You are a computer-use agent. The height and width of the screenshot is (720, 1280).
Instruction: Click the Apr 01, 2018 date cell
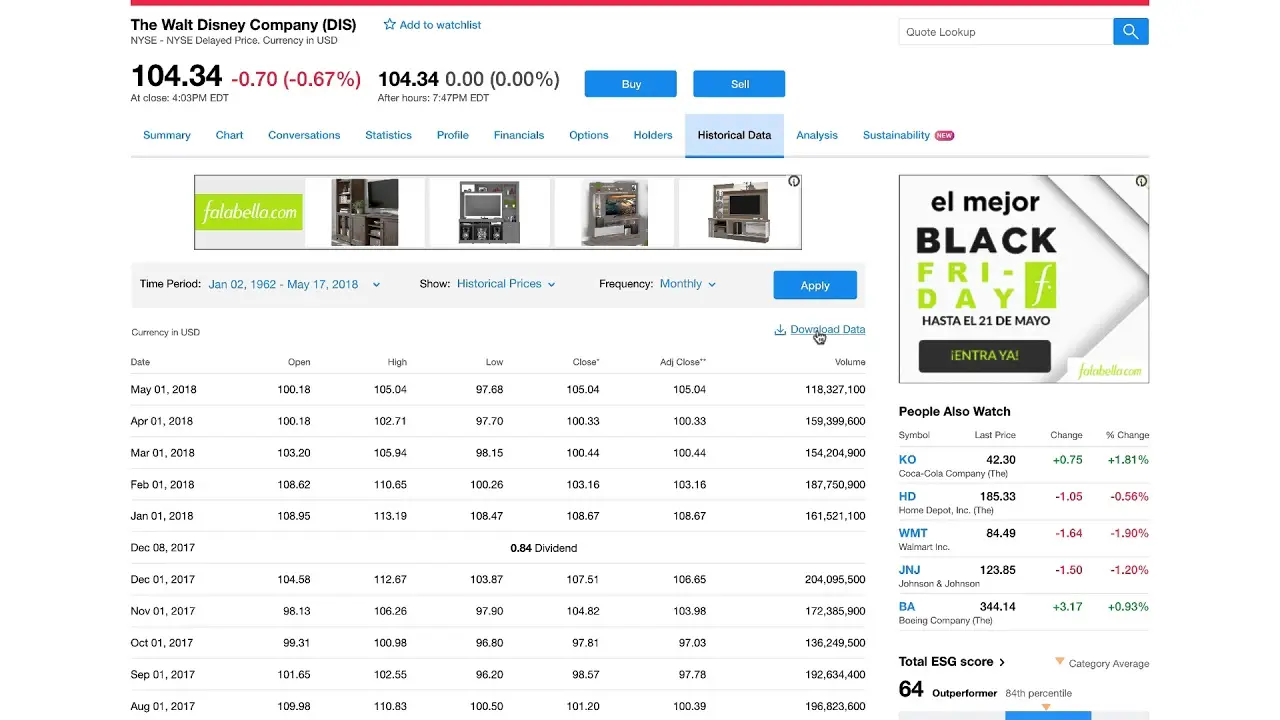pyautogui.click(x=162, y=421)
